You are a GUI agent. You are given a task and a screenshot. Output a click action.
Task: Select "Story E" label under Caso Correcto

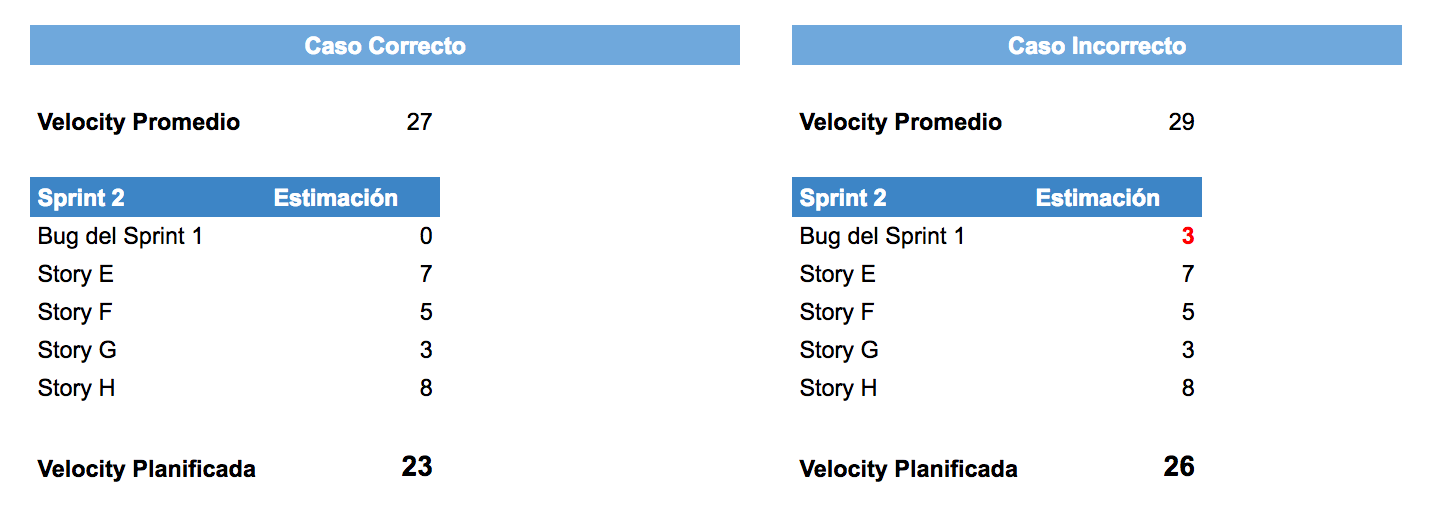(x=76, y=275)
